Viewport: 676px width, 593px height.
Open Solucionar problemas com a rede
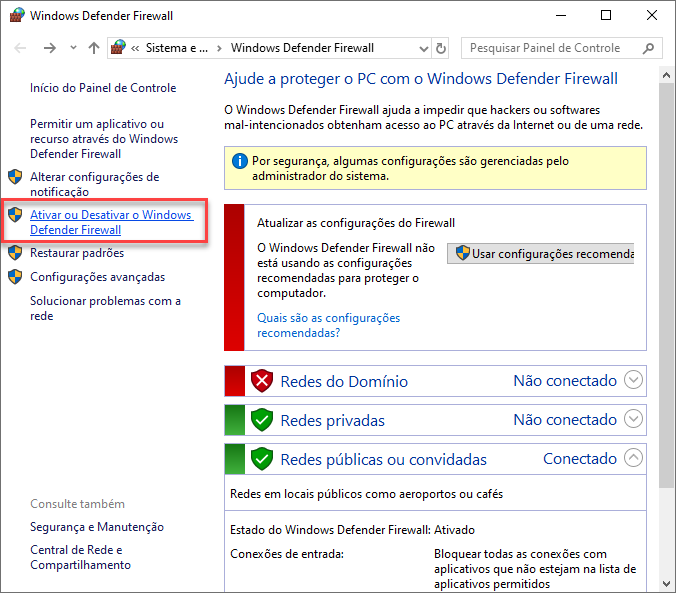[x=105, y=308]
